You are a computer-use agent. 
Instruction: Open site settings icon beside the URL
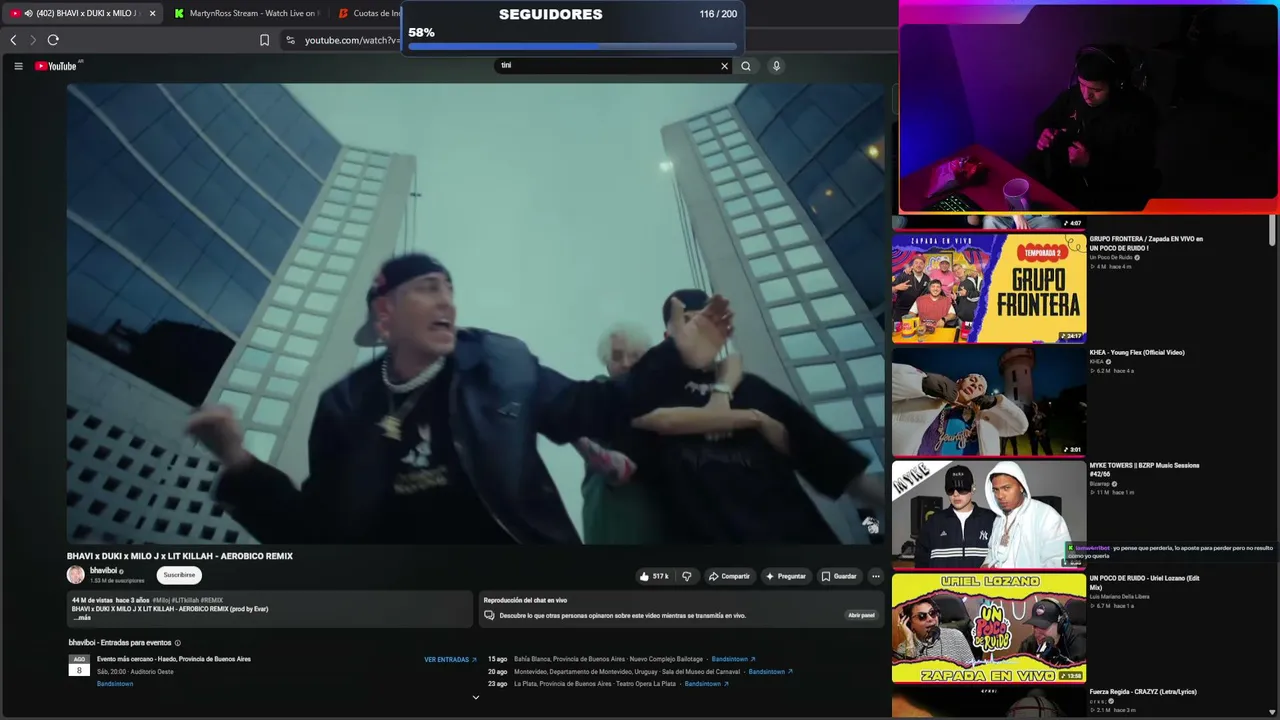290,40
